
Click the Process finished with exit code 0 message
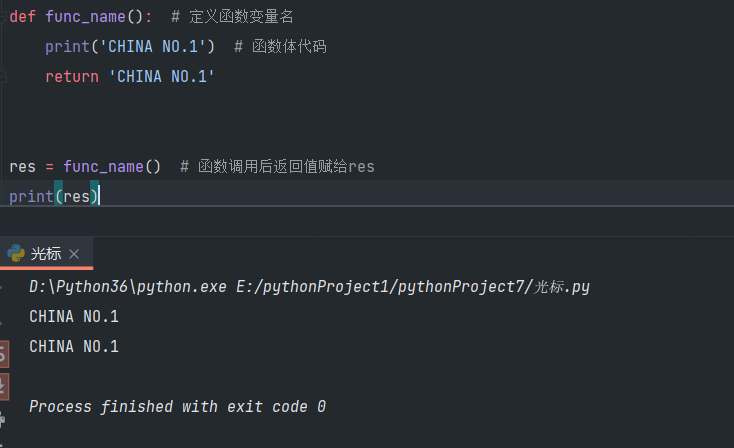[x=177, y=407]
